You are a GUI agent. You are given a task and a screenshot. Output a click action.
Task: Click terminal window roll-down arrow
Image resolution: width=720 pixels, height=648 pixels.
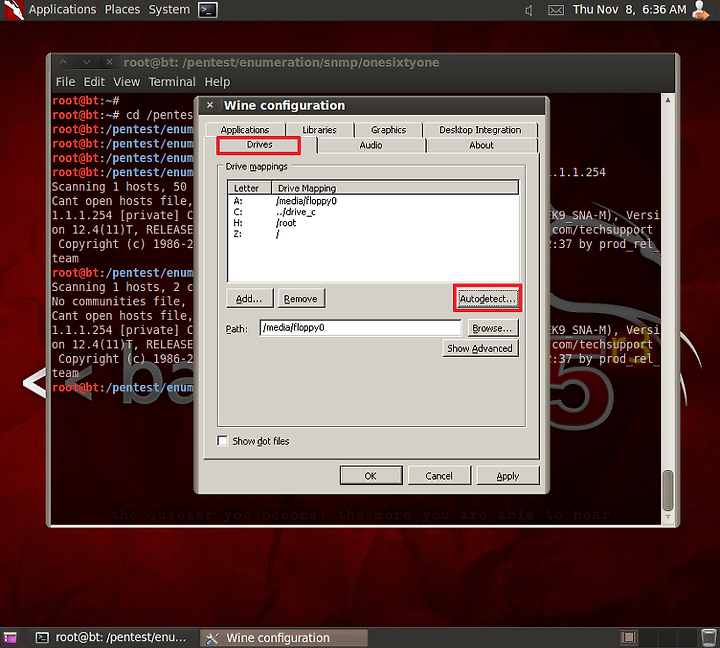pyautogui.click(x=86, y=62)
